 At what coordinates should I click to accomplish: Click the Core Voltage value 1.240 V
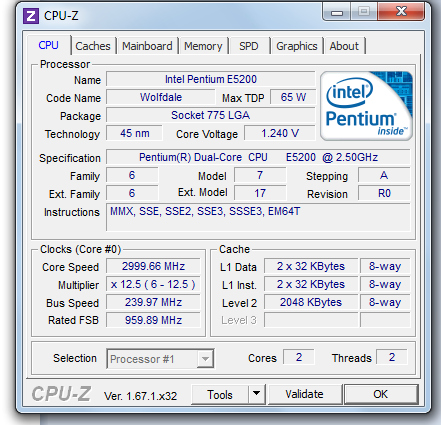(280, 133)
